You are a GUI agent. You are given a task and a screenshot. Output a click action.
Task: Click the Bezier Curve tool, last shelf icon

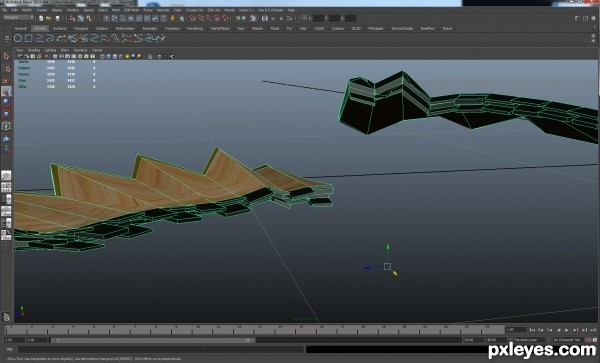[160, 38]
